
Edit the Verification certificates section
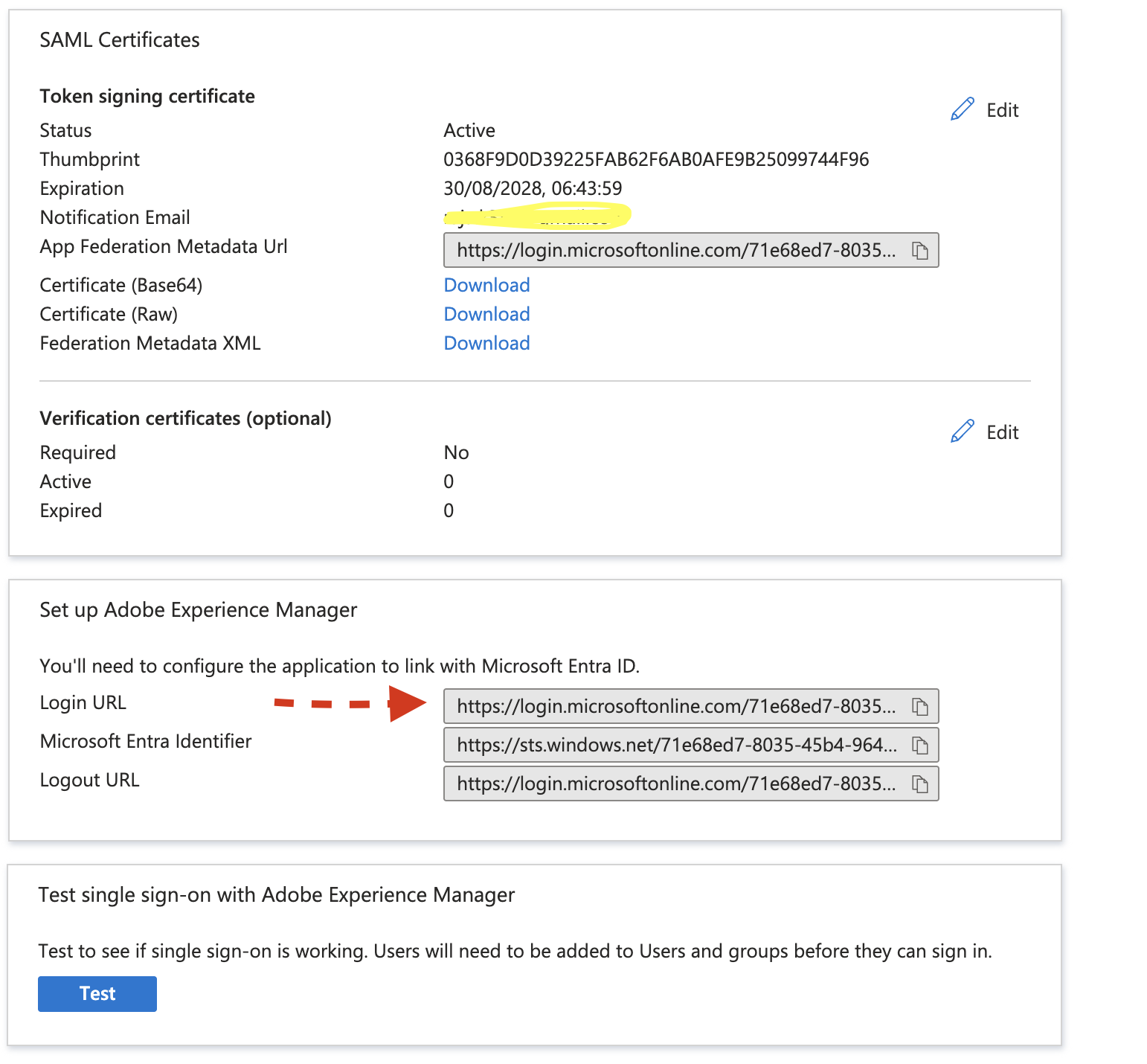click(x=1002, y=432)
